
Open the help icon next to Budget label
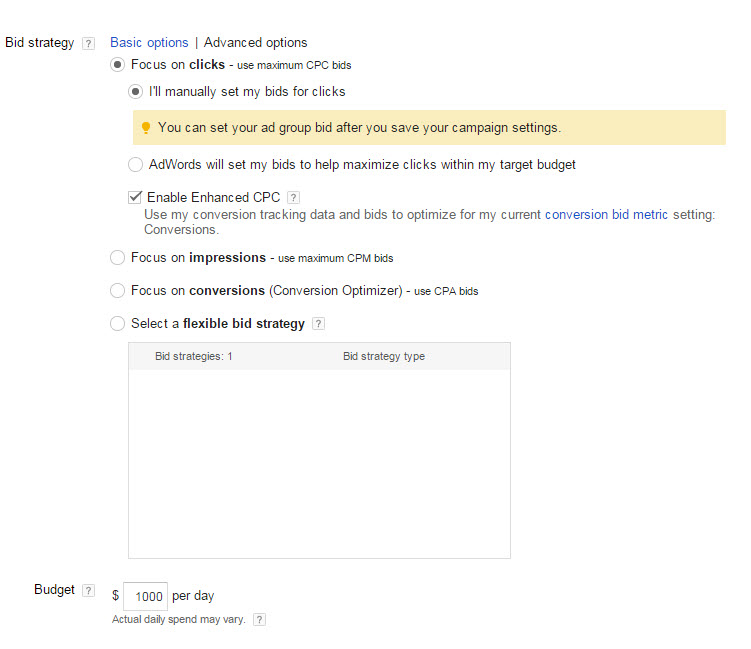click(88, 590)
